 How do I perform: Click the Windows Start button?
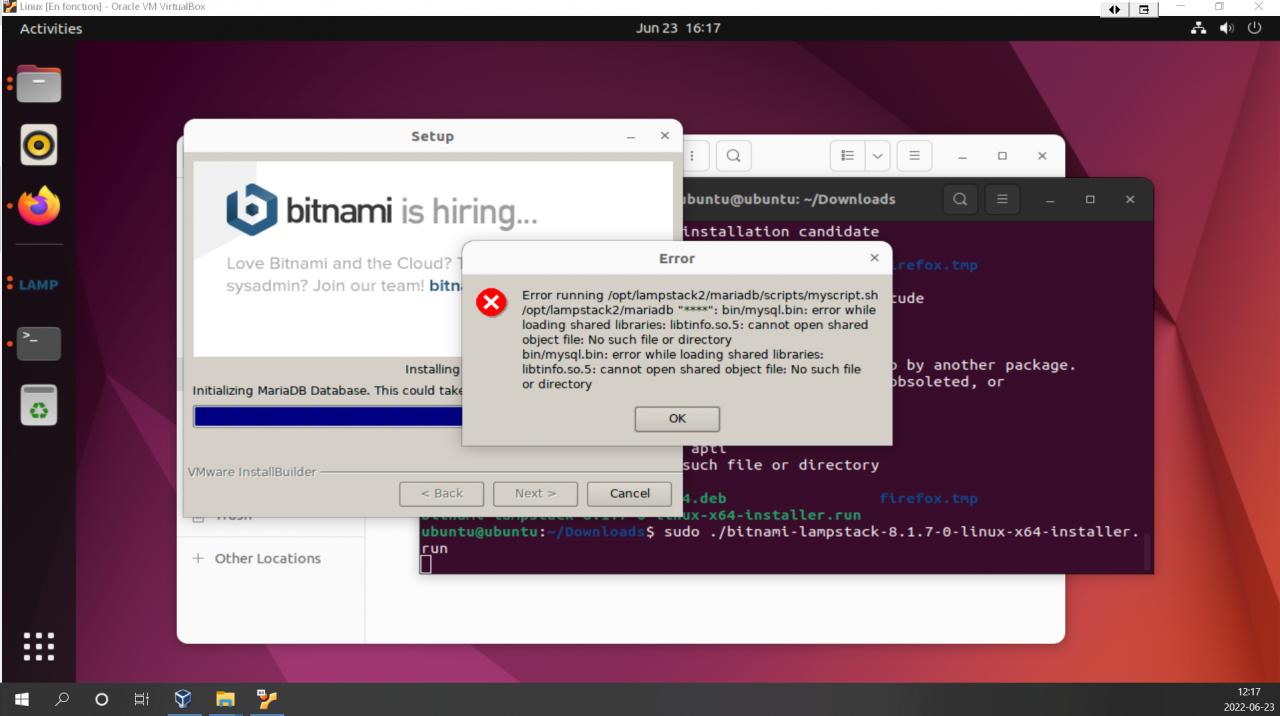22,699
